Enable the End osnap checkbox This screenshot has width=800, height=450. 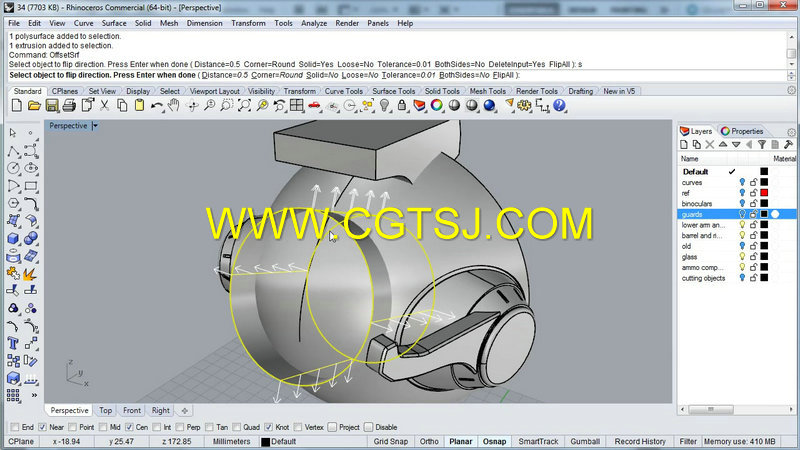pos(15,427)
